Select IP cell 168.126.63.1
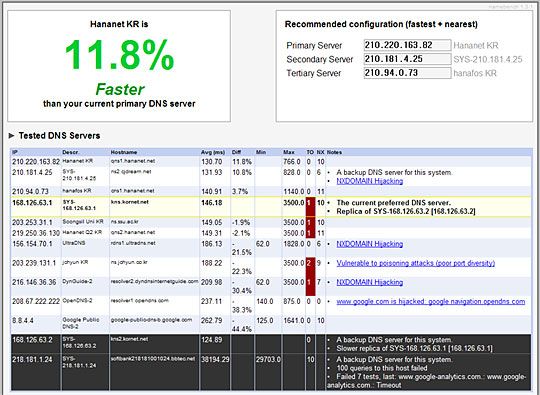The width and height of the screenshot is (540, 395). [32, 203]
